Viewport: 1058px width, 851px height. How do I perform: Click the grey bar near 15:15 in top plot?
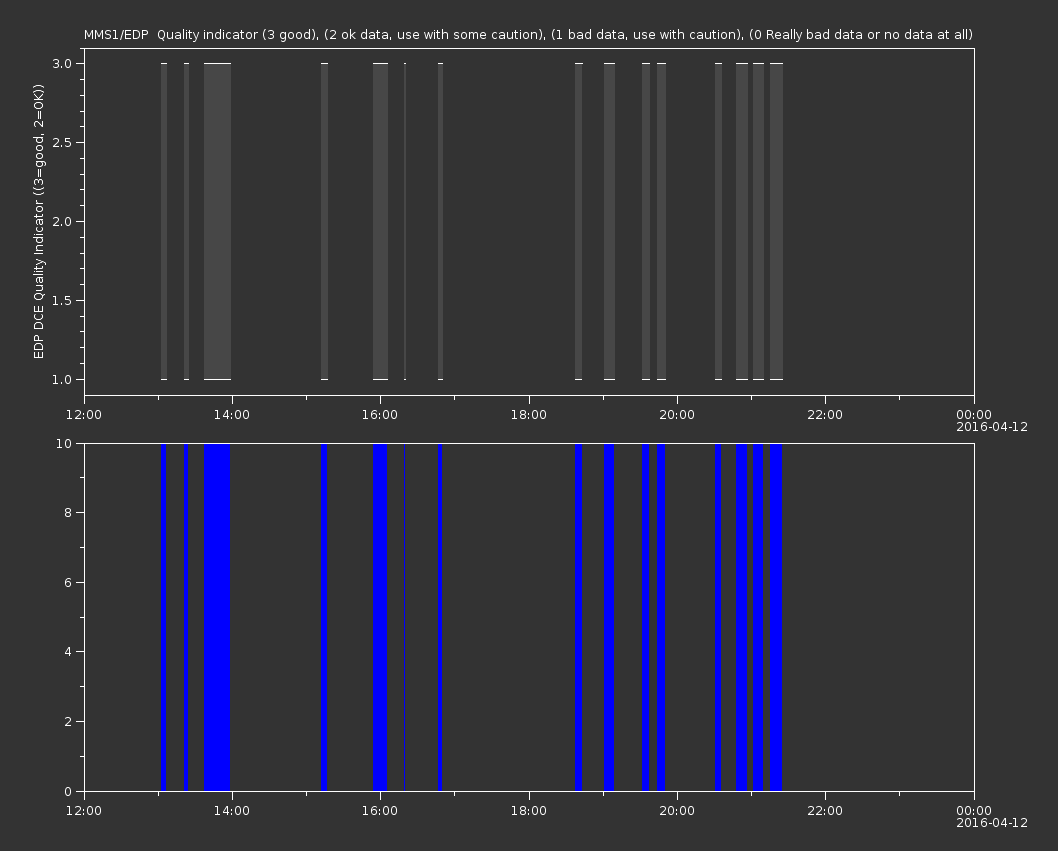(x=325, y=221)
